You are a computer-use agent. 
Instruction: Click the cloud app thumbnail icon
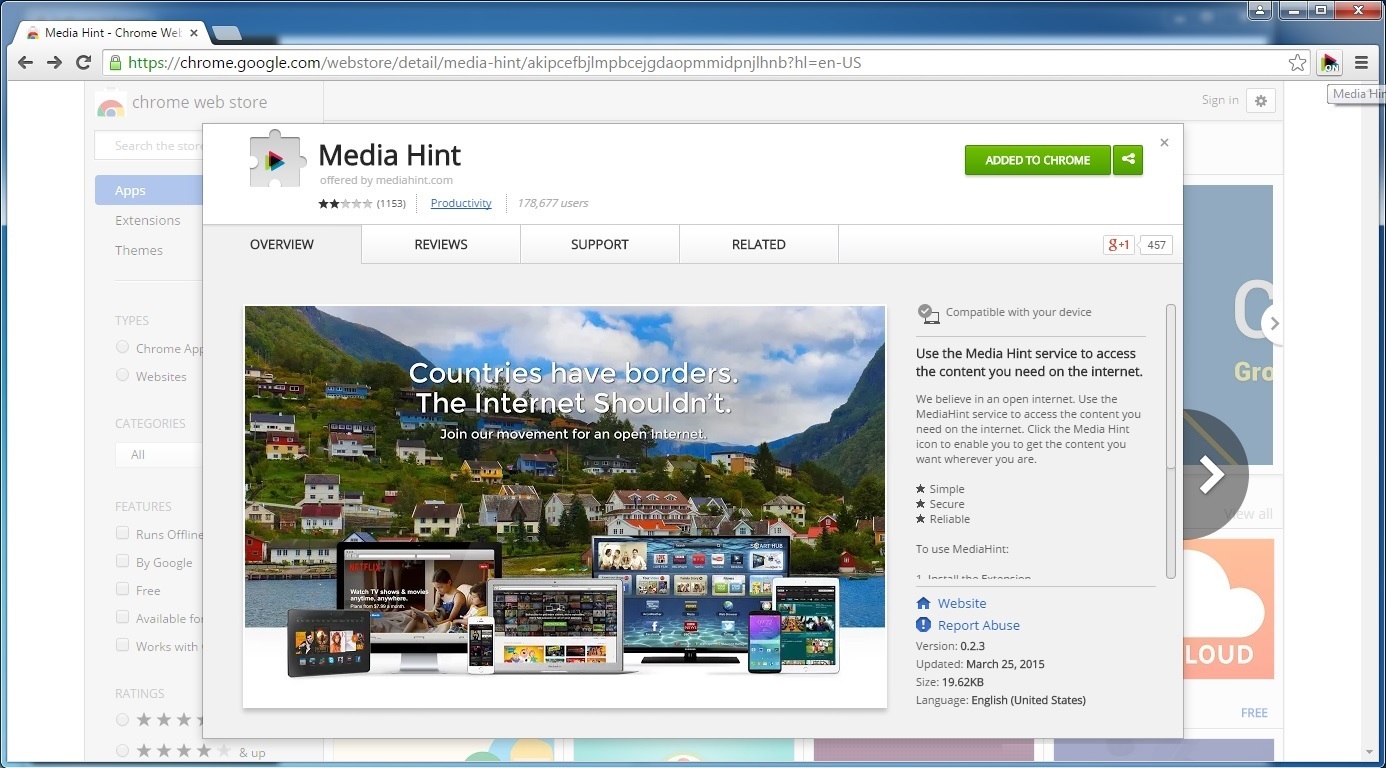[x=1229, y=609]
